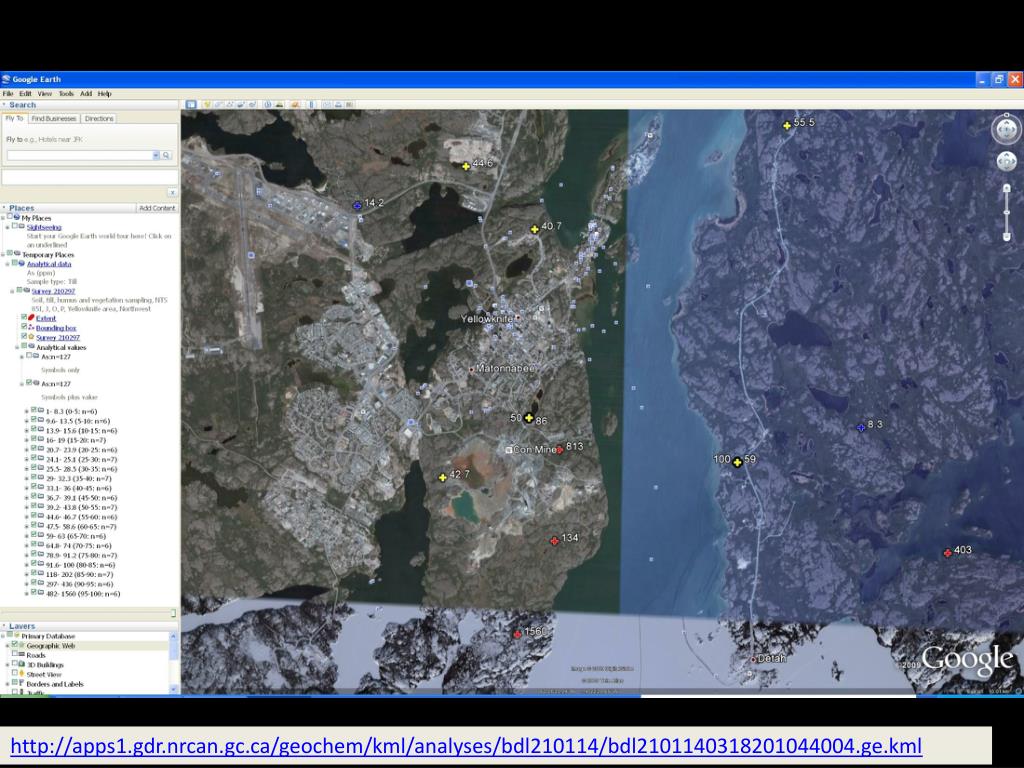The width and height of the screenshot is (1024, 768).
Task: Open the Edit menu
Action: tap(25, 93)
